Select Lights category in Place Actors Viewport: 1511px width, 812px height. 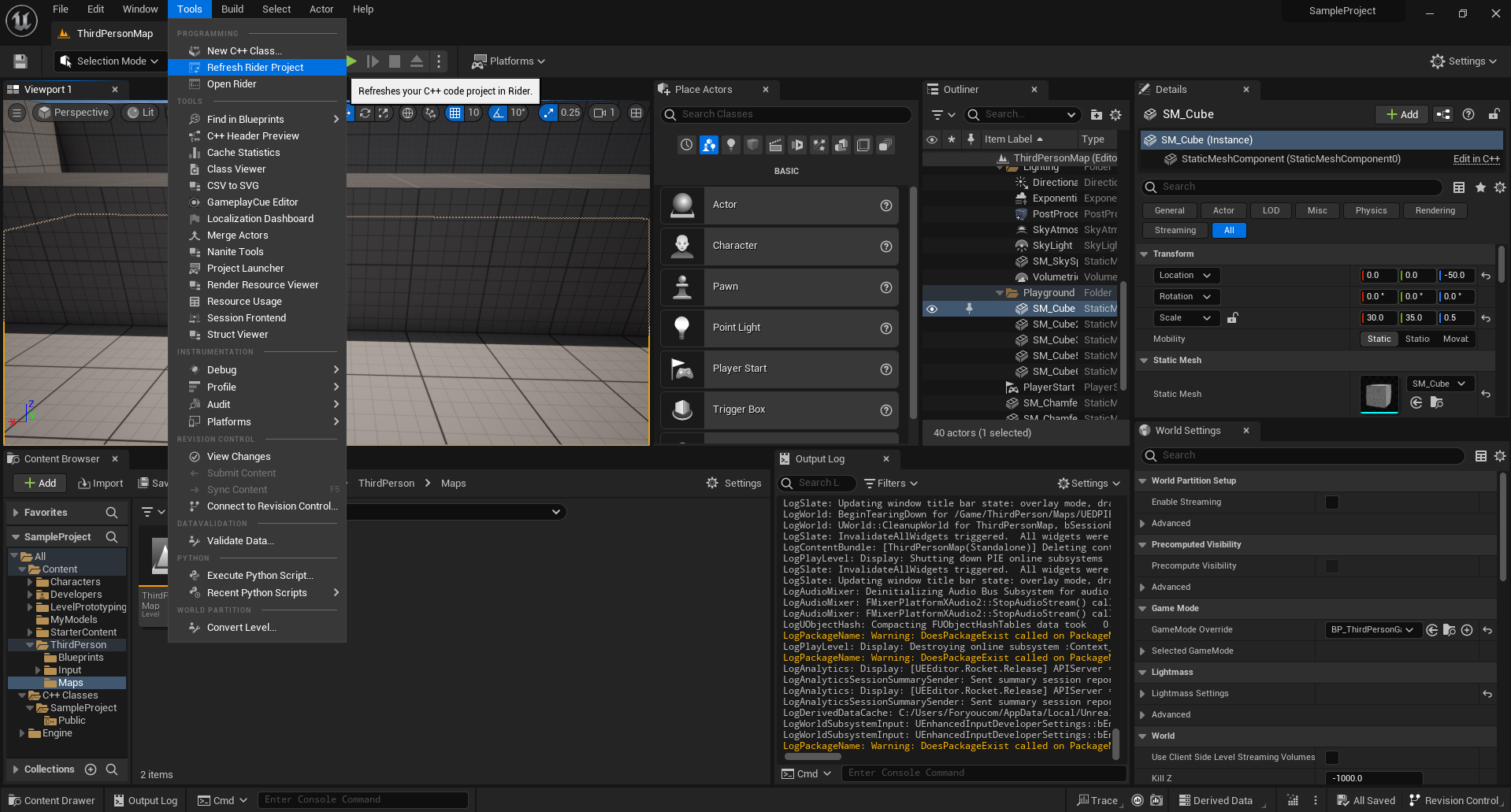[x=731, y=145]
